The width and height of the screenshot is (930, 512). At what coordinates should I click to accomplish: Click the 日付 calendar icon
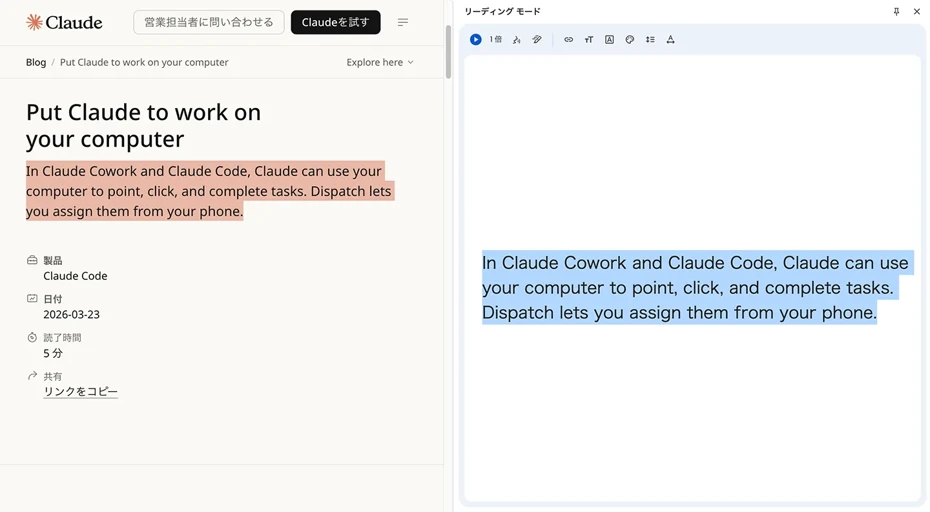[32, 298]
